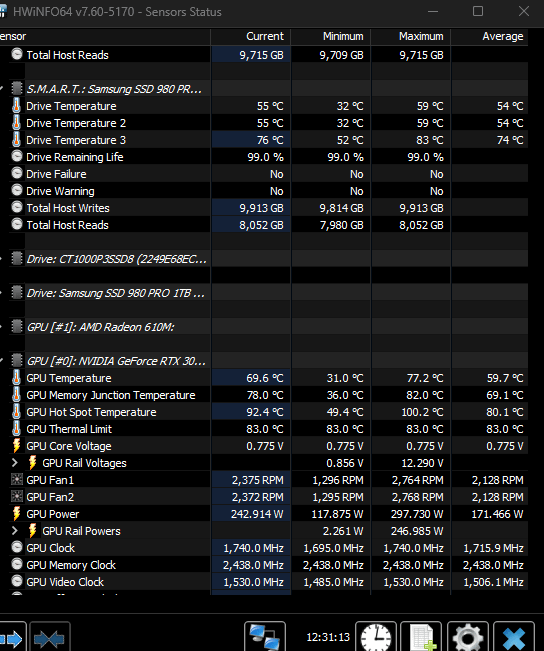The height and width of the screenshot is (651, 544).
Task: Click the blue expand arrows icon
Action: (x=12, y=637)
